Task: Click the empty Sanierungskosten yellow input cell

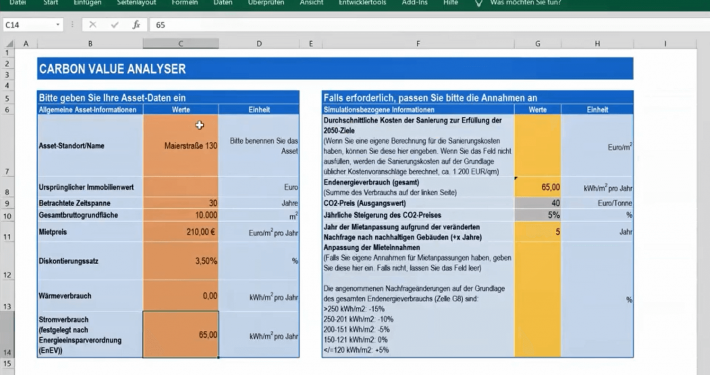Action: 537,145
